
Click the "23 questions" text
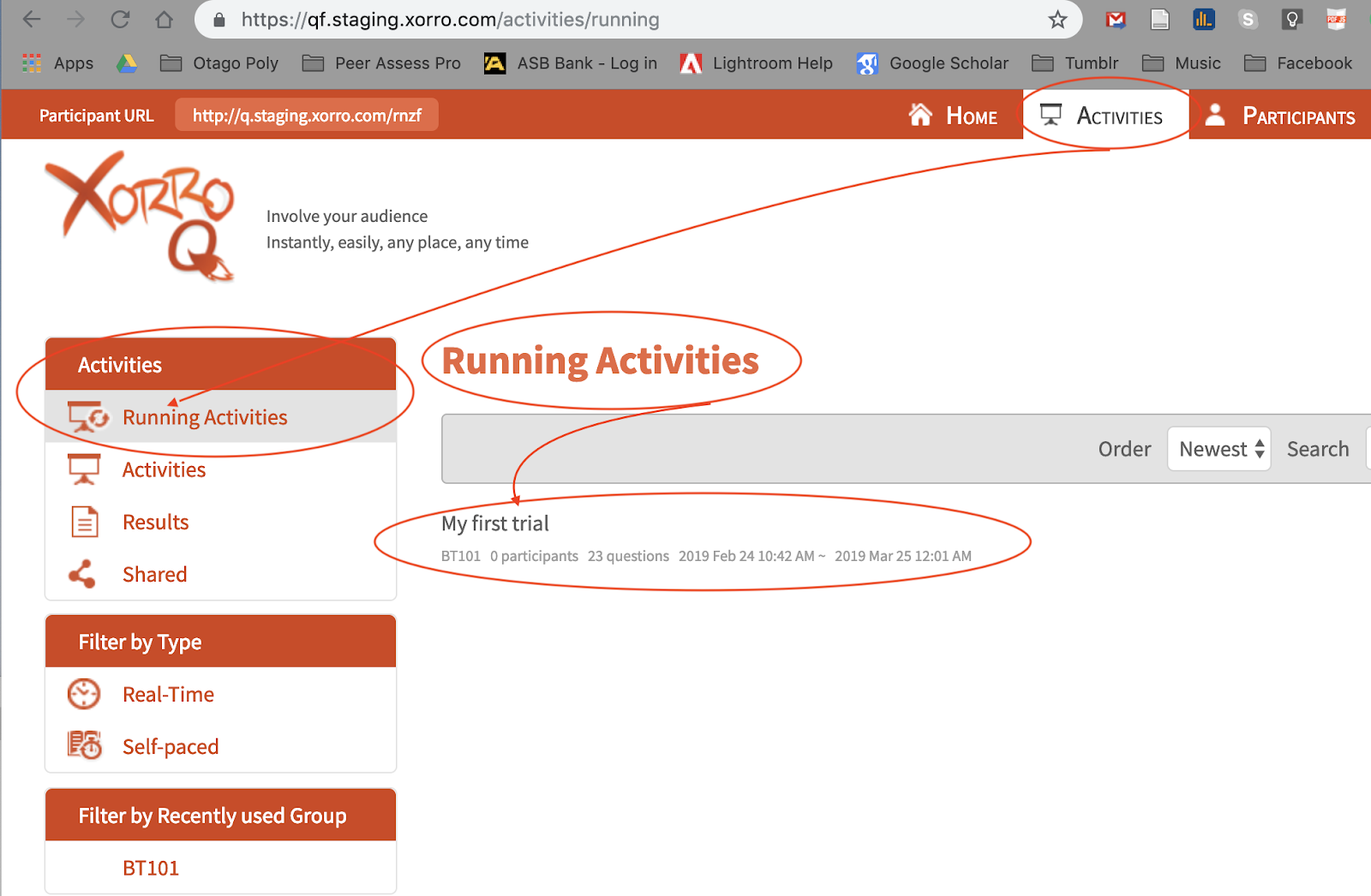[628, 556]
